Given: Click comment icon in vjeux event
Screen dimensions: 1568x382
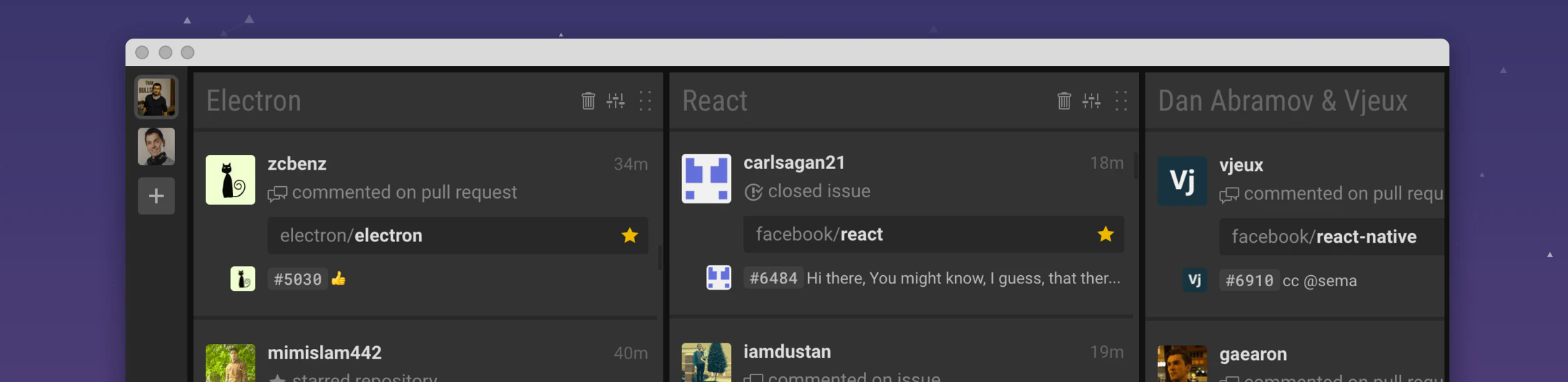Looking at the screenshot, I should pyautogui.click(x=1229, y=195).
